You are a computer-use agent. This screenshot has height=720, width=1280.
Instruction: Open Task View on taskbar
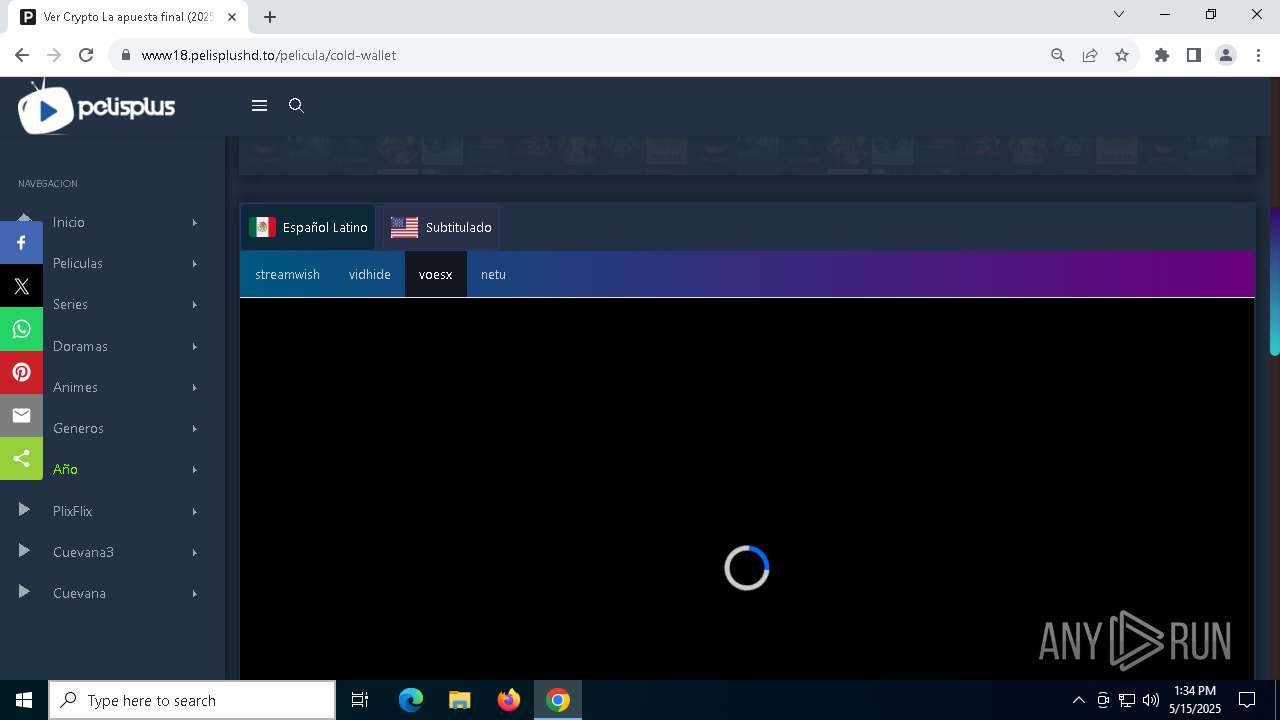360,700
